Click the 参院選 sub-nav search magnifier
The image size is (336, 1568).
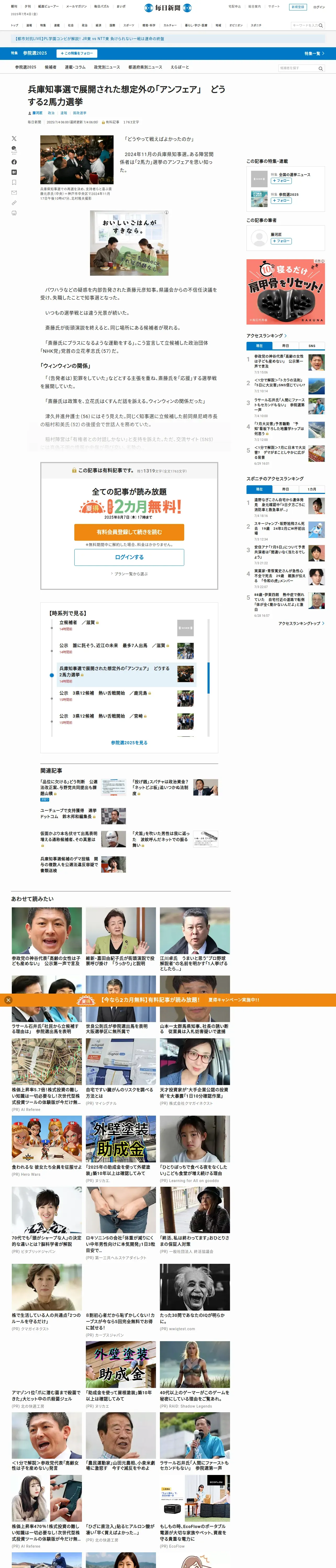[321, 69]
